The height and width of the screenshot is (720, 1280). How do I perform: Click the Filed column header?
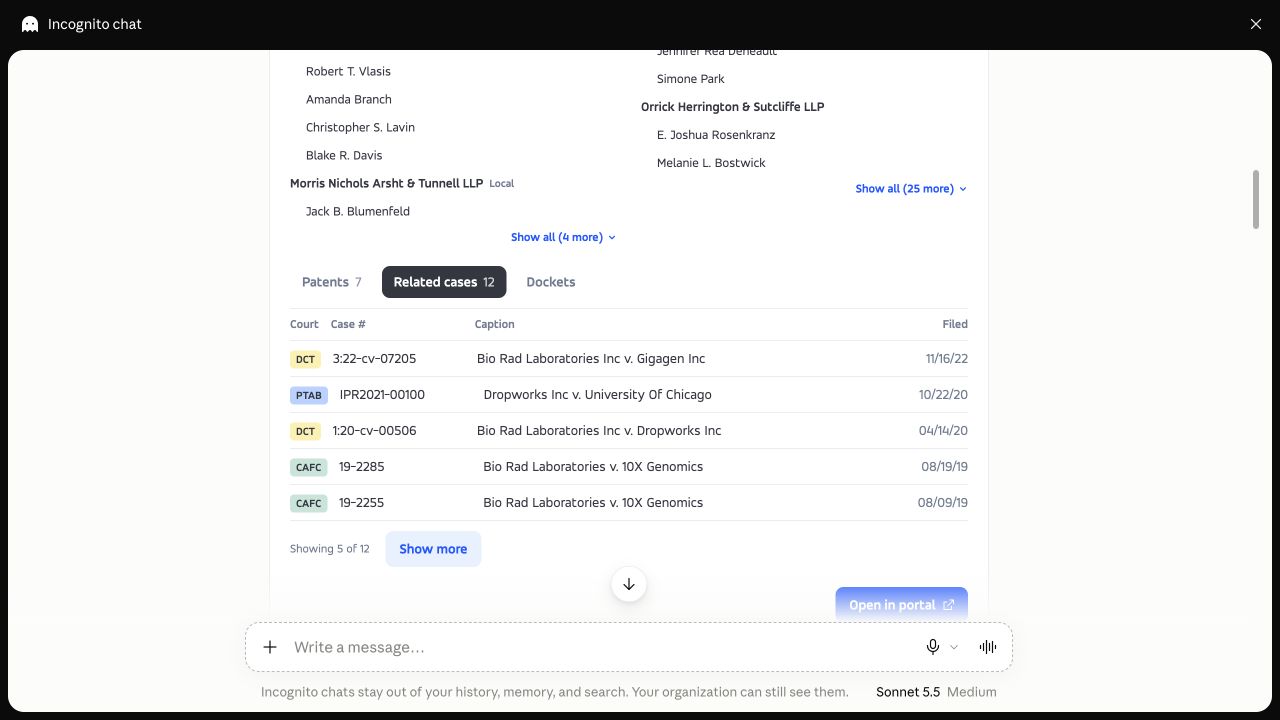pyautogui.click(x=955, y=324)
